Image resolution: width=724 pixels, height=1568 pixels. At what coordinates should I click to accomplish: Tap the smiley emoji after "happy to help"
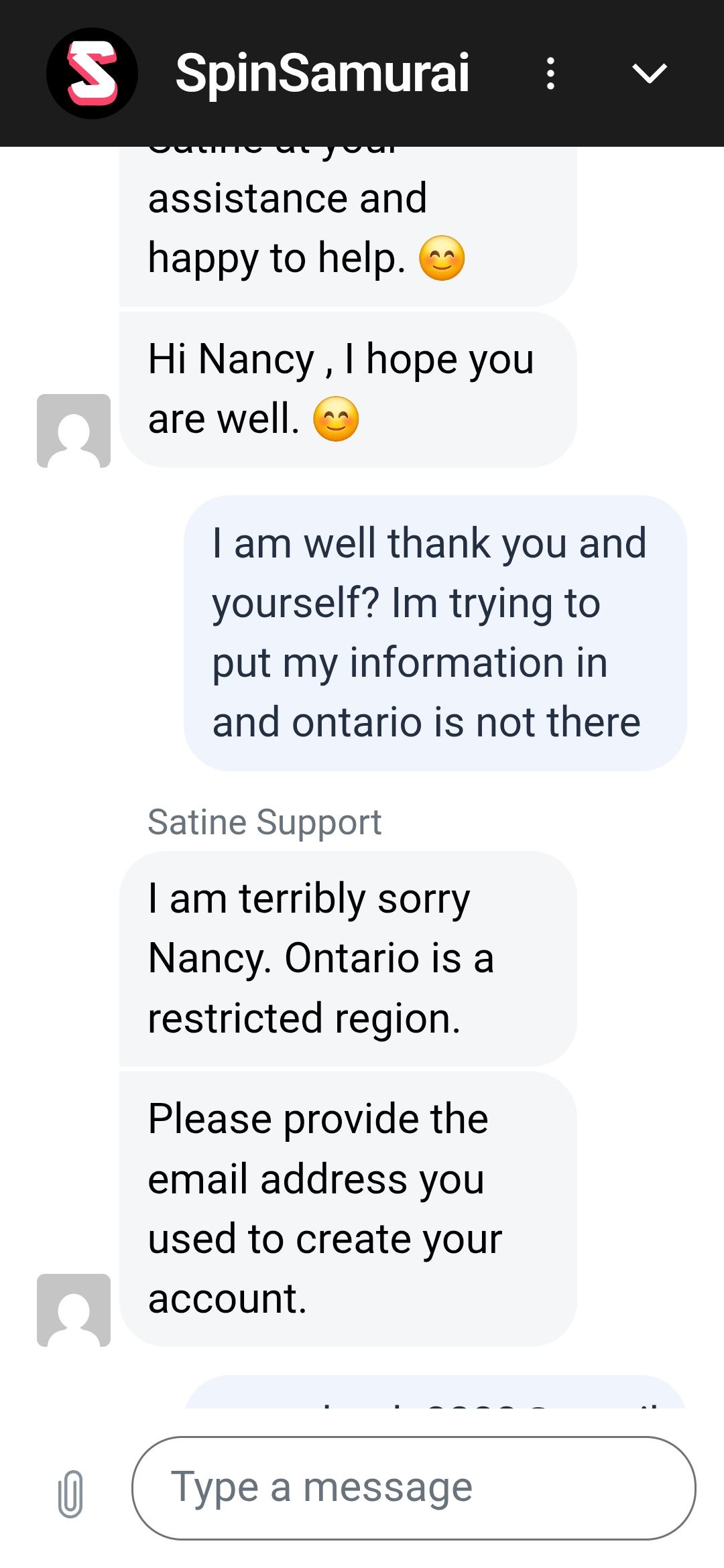[x=442, y=259]
